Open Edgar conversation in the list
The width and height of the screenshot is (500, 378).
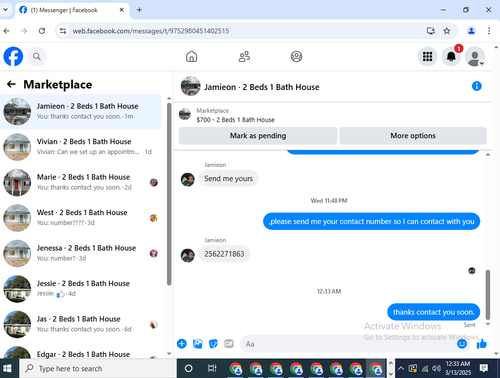click(x=81, y=352)
